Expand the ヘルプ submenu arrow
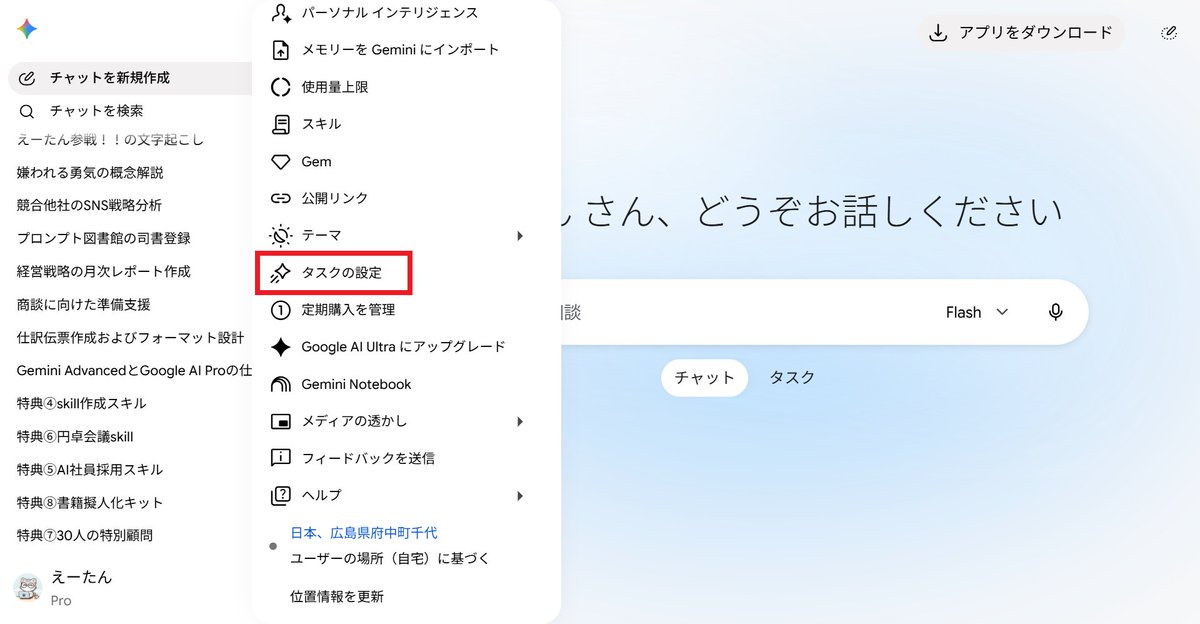Viewport: 1200px width, 624px height. point(520,495)
